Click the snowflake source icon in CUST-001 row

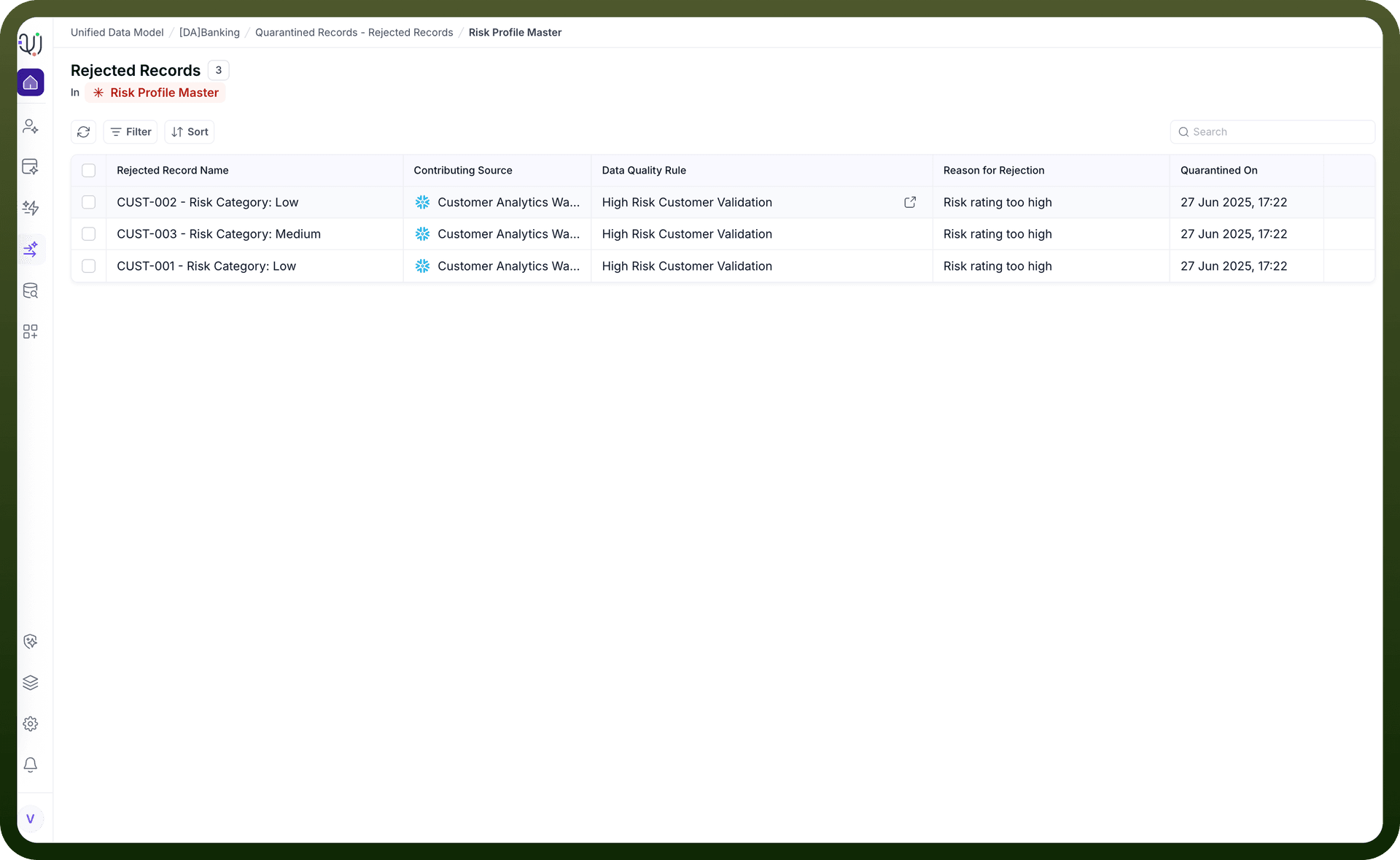point(422,266)
